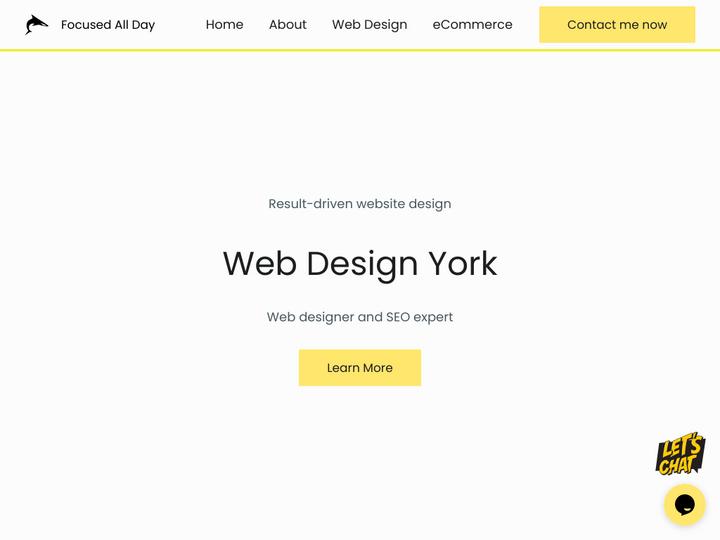Click the dolphin logo icon
The width and height of the screenshot is (720, 540).
(36, 25)
